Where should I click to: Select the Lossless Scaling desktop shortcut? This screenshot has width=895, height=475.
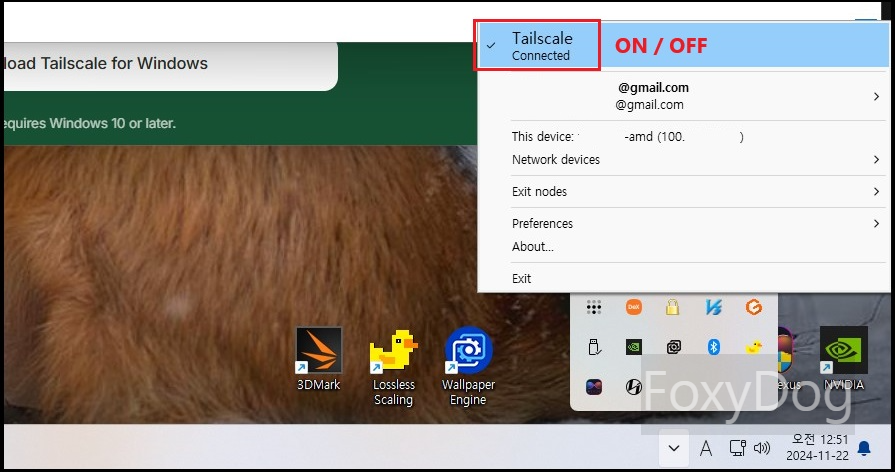393,367
